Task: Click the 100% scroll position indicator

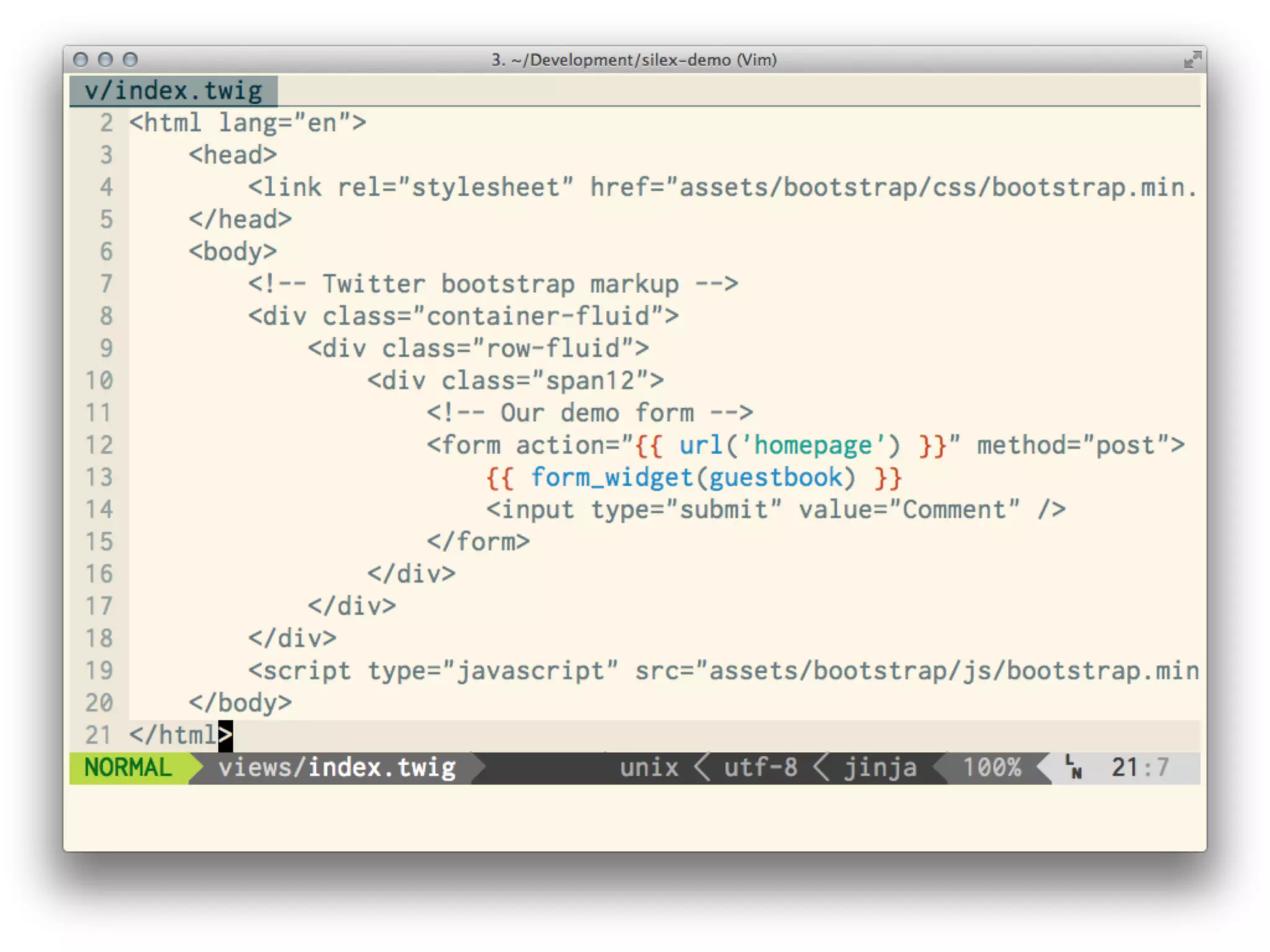Action: pyautogui.click(x=992, y=767)
